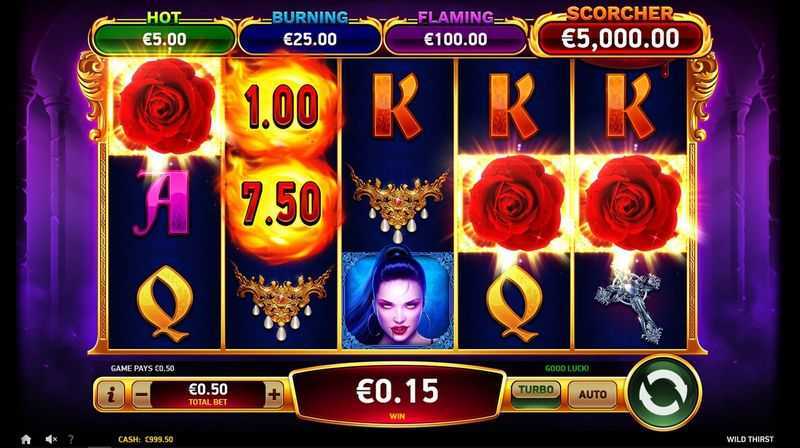Increase total bet with plus button
The height and width of the screenshot is (448, 800).
pyautogui.click(x=274, y=394)
